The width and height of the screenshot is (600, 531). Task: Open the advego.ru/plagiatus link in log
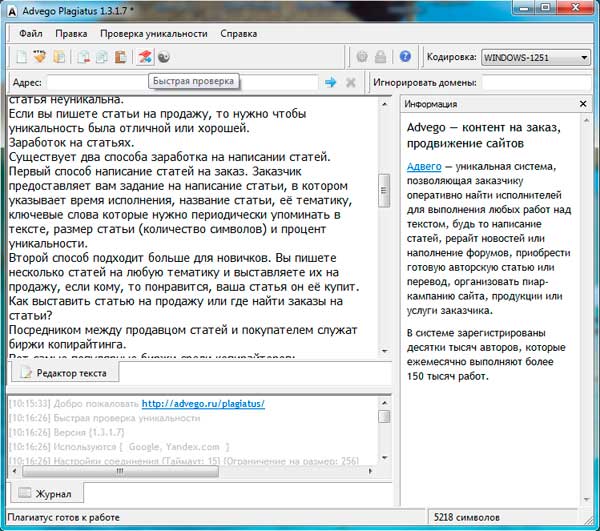click(x=203, y=404)
